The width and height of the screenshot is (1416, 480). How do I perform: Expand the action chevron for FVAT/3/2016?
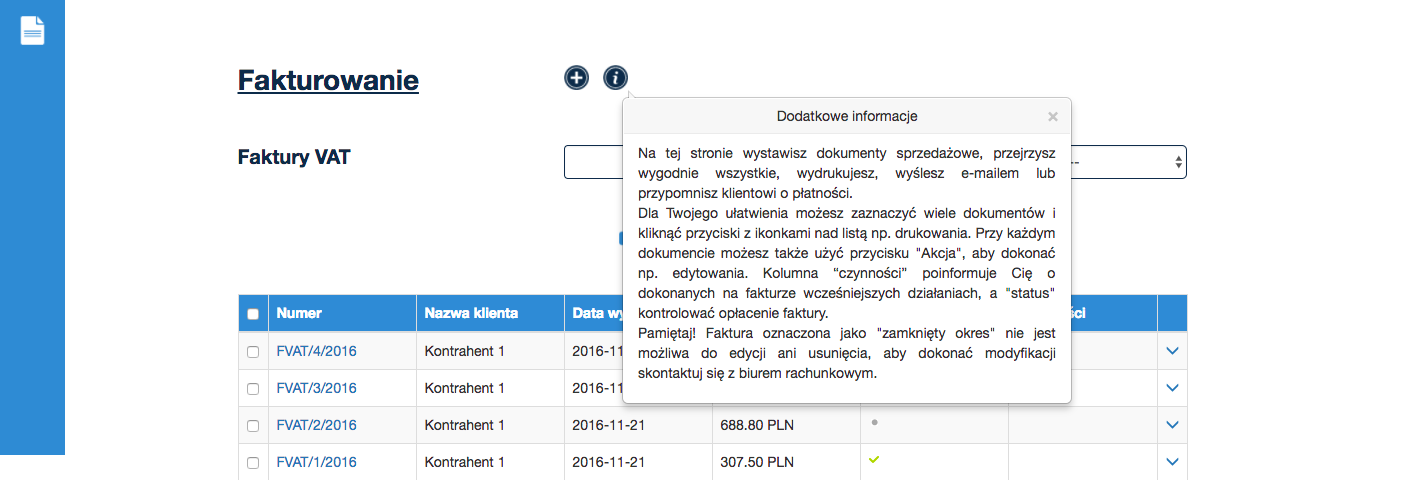tap(1173, 388)
